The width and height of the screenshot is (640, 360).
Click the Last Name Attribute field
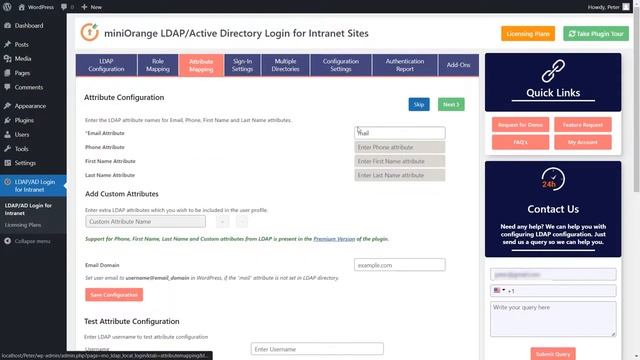coord(400,175)
